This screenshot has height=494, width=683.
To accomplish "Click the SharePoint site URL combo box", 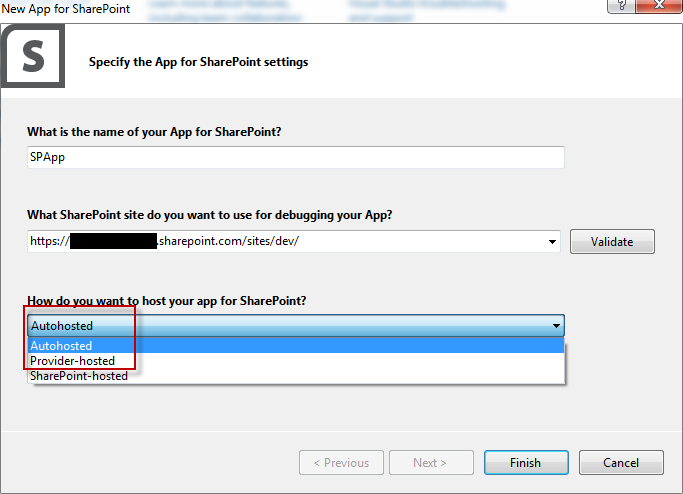I will [294, 241].
